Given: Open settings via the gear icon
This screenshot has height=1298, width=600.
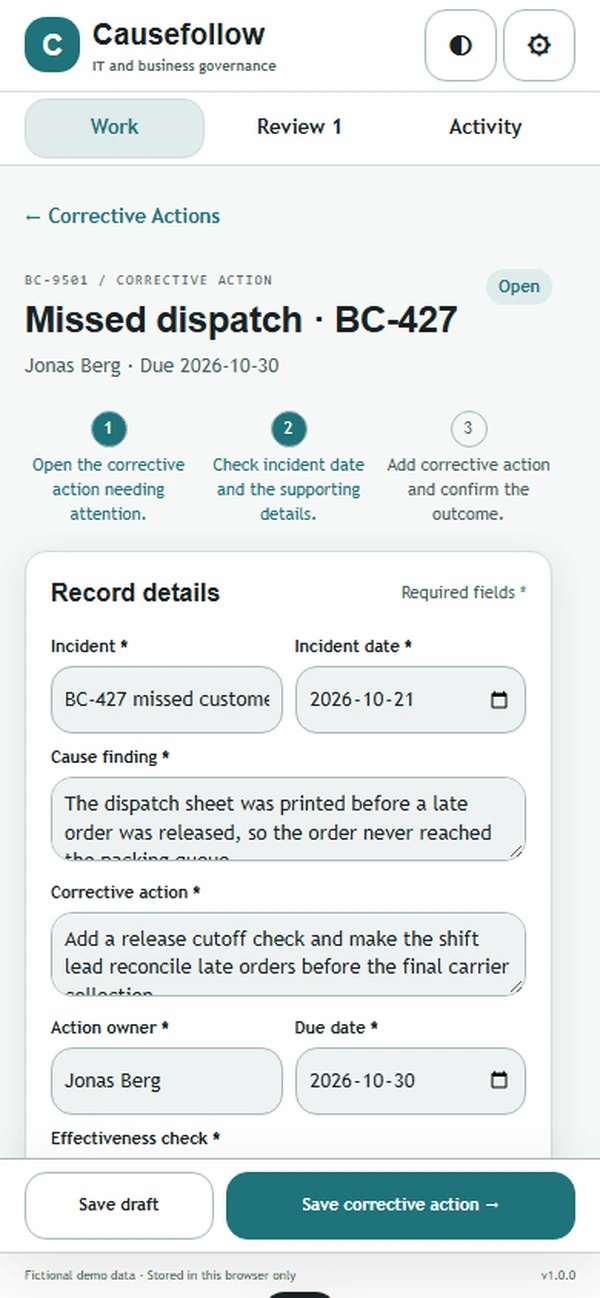Looking at the screenshot, I should [539, 46].
